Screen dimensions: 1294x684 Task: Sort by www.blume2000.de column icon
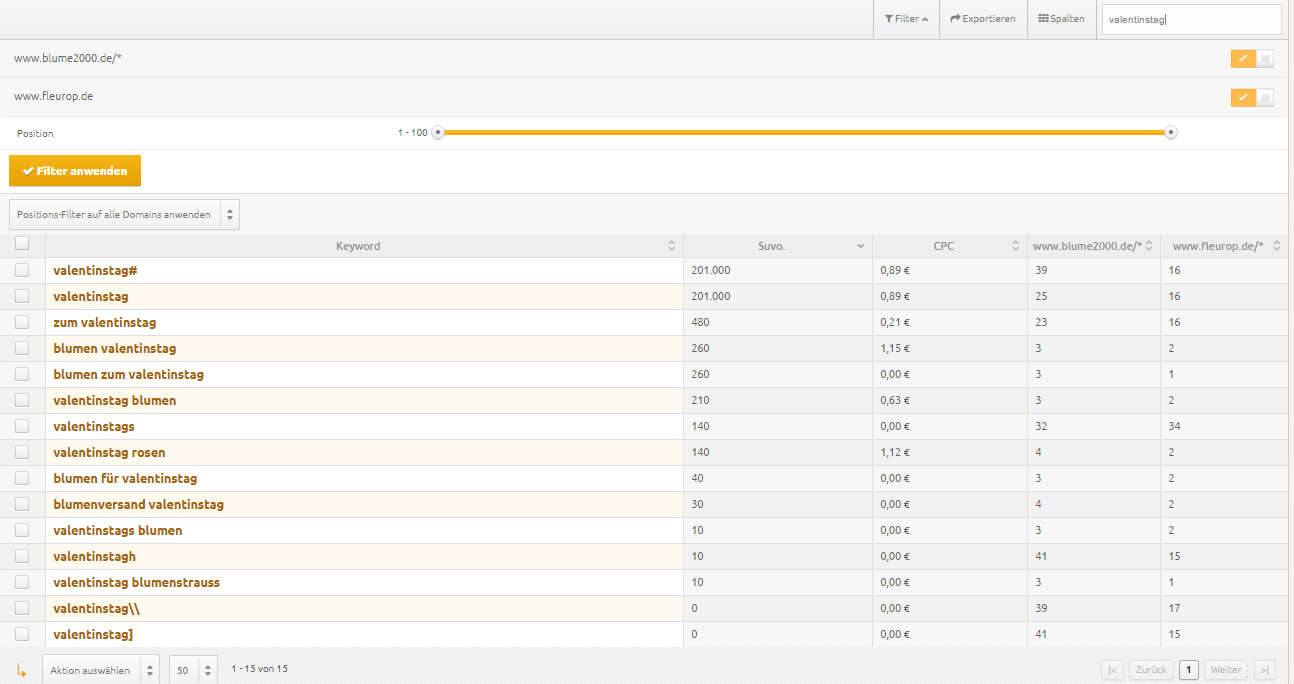coord(1149,246)
